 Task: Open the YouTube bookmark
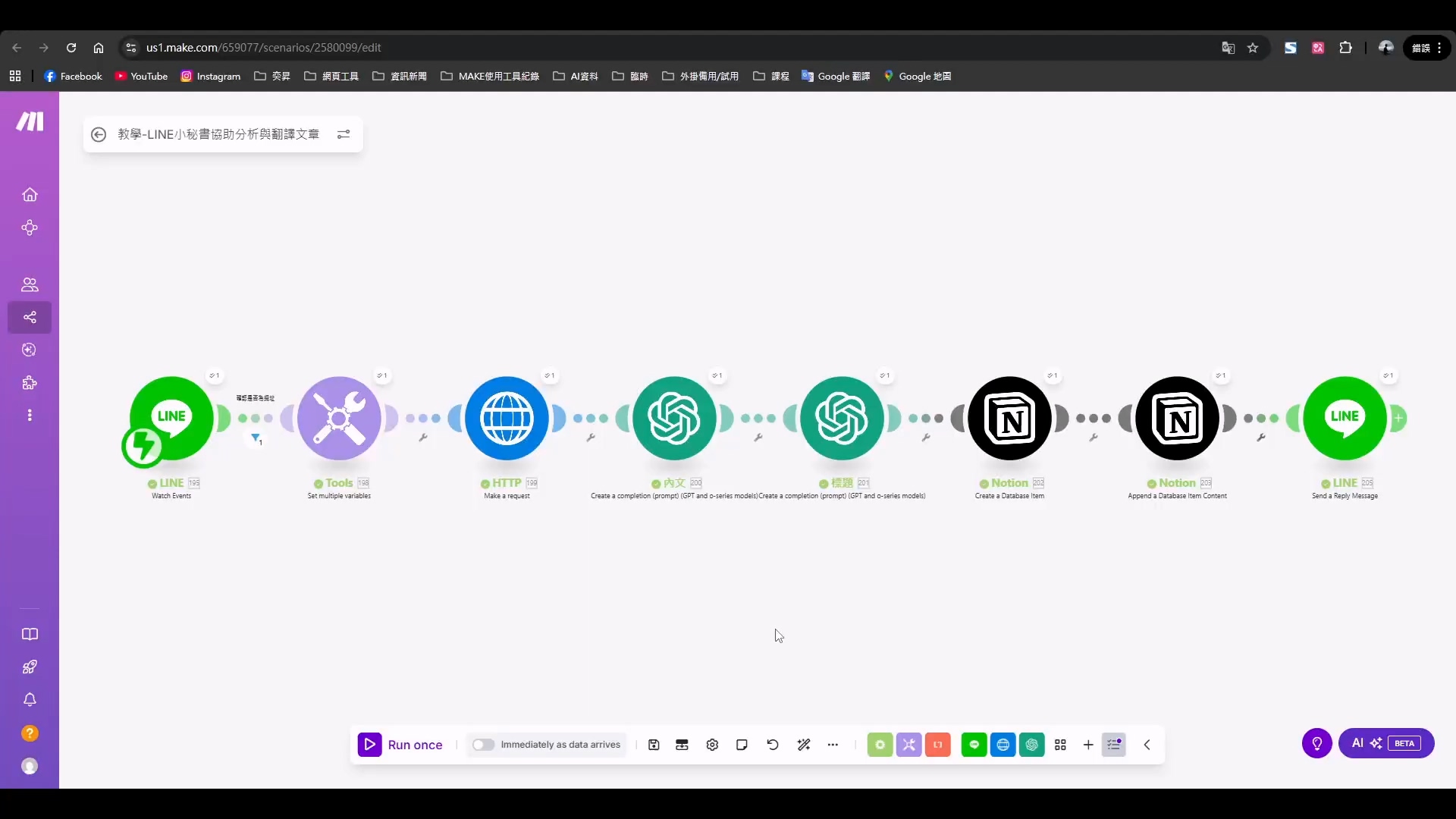point(141,77)
